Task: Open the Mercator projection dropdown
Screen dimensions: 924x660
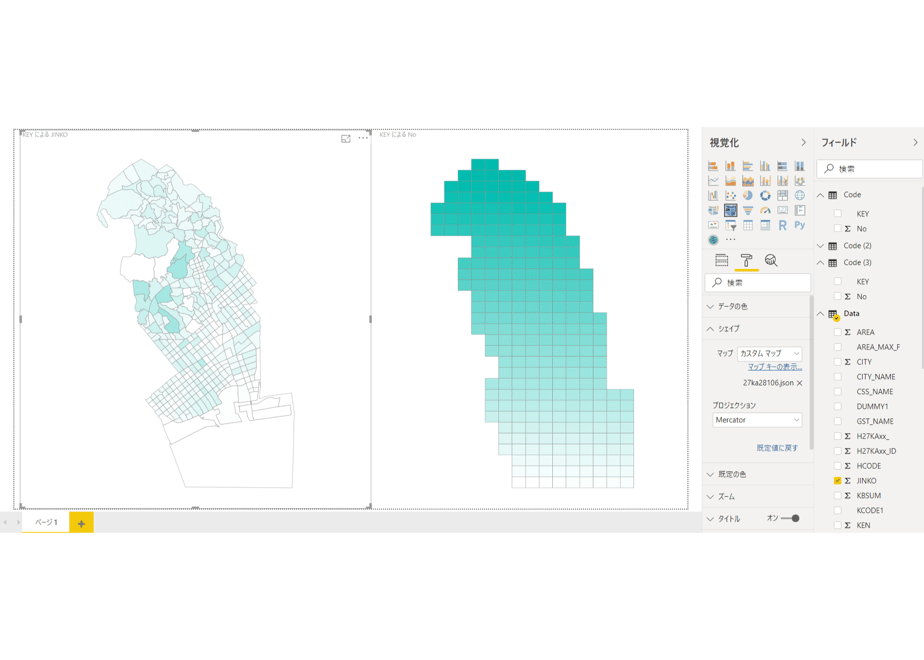Action: 757,420
